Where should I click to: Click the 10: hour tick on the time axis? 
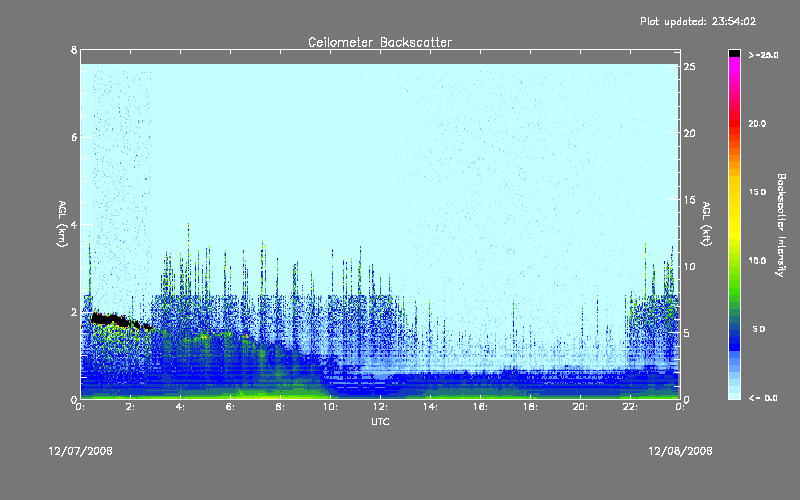coord(330,407)
